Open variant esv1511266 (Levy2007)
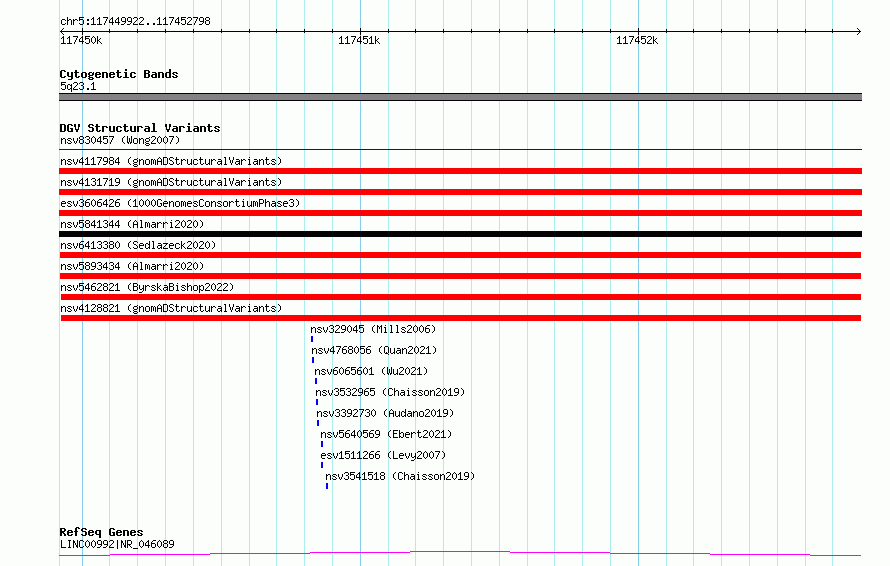 (383, 455)
